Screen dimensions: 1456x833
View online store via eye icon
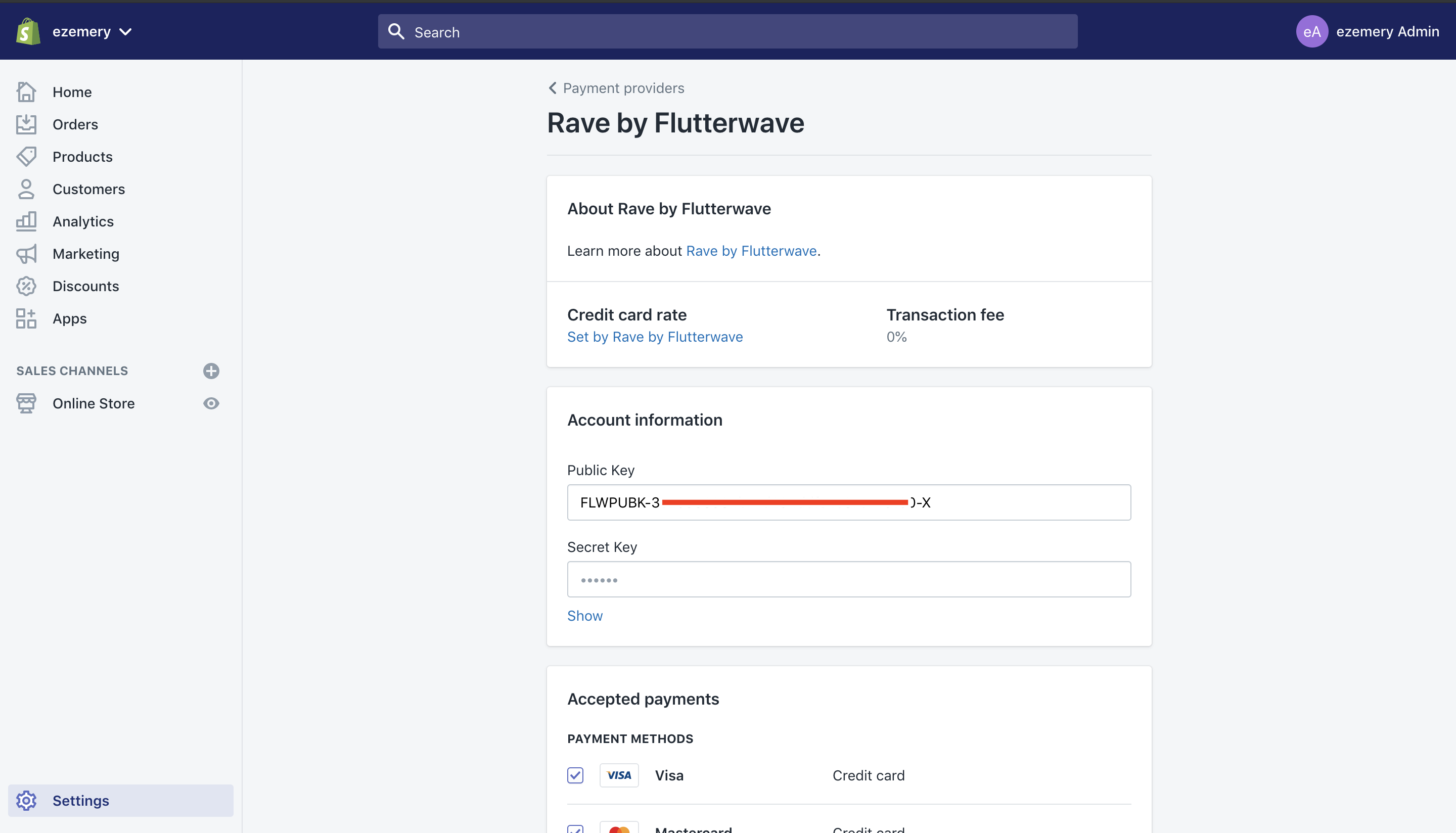click(x=211, y=403)
